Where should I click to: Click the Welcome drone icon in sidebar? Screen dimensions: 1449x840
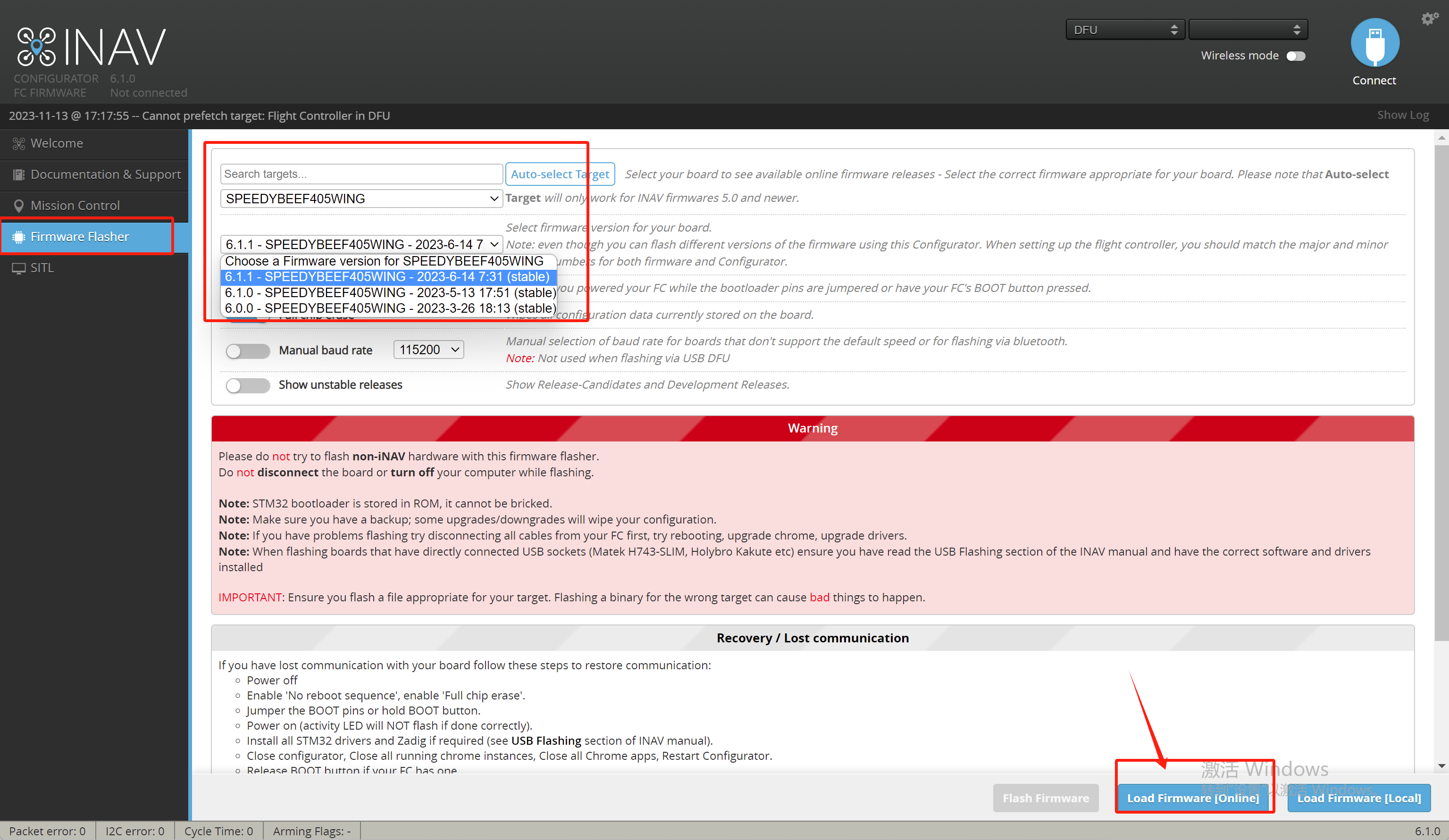pos(18,143)
